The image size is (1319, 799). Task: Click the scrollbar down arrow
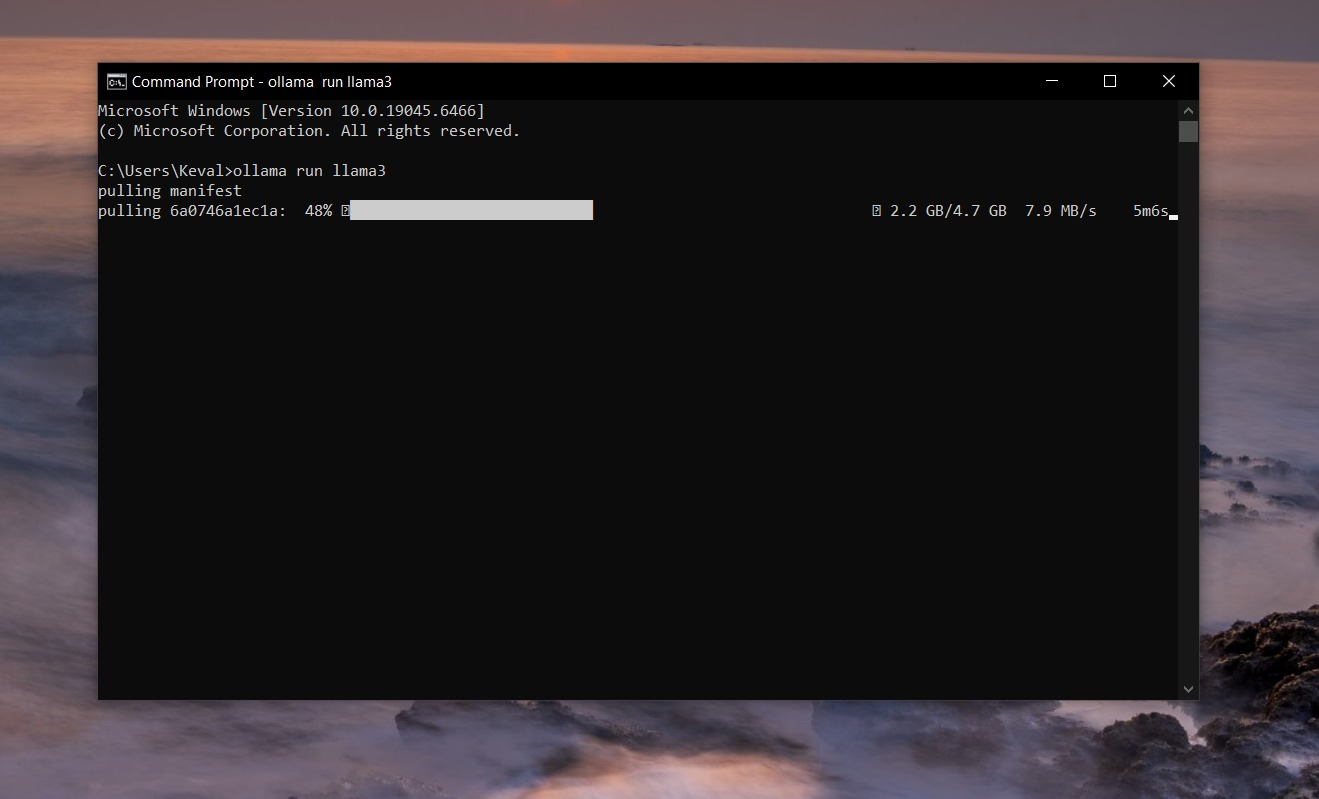[x=1187, y=688]
